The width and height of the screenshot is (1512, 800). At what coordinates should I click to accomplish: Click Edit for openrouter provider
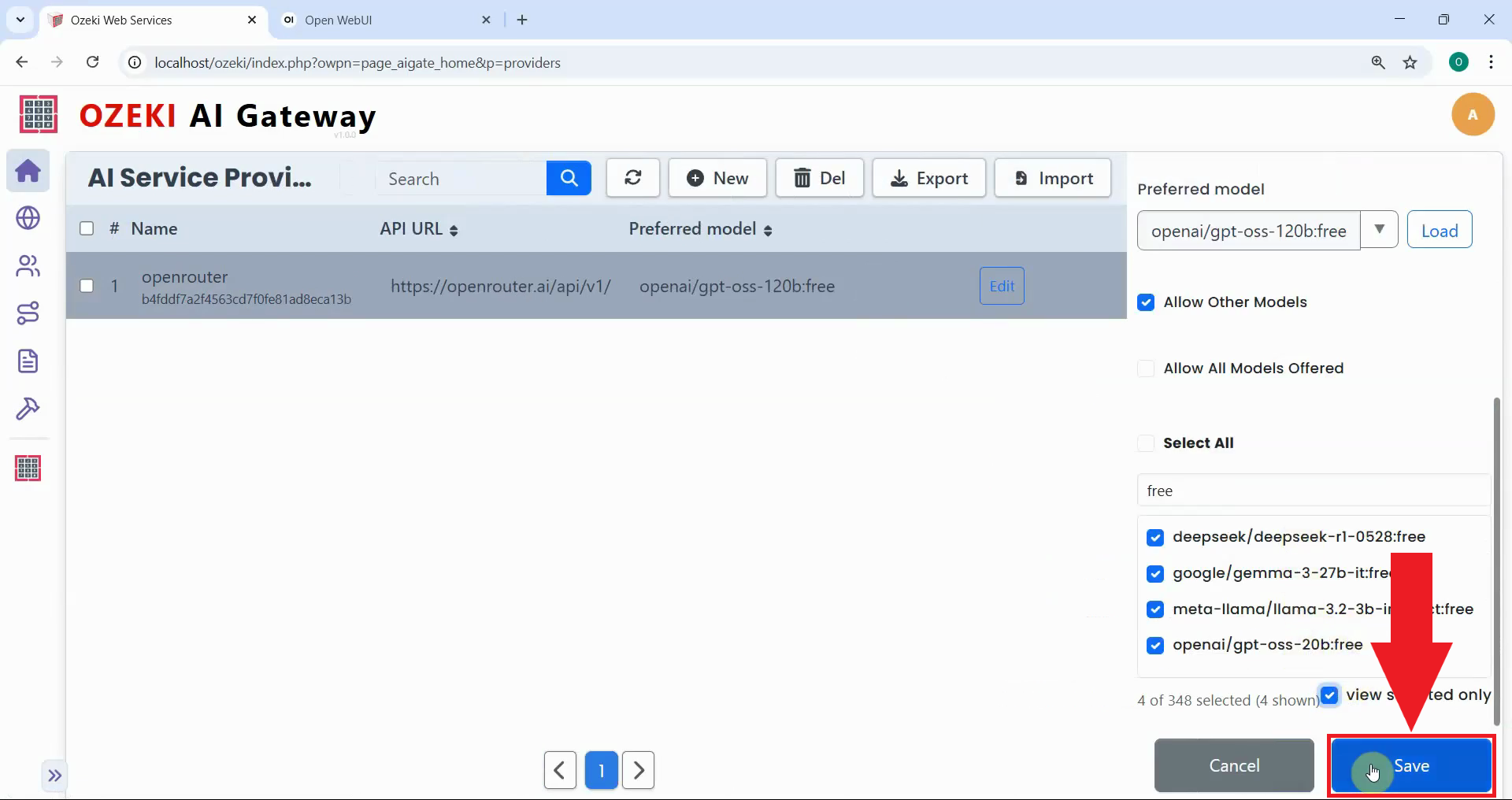(x=1002, y=286)
